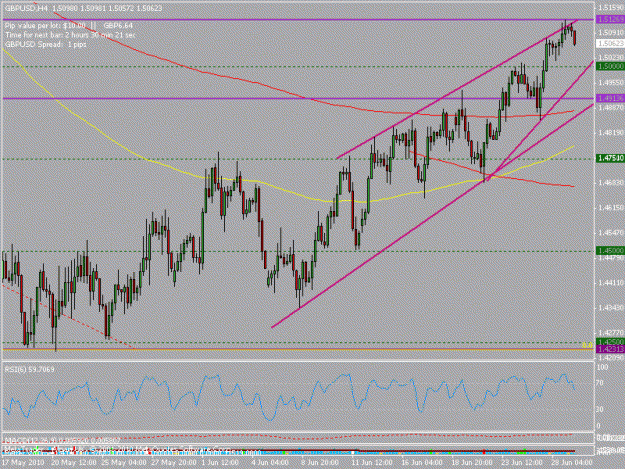Select the yellow 0.0 Fibonacci level label
The height and width of the screenshot is (469, 625).
pos(588,345)
